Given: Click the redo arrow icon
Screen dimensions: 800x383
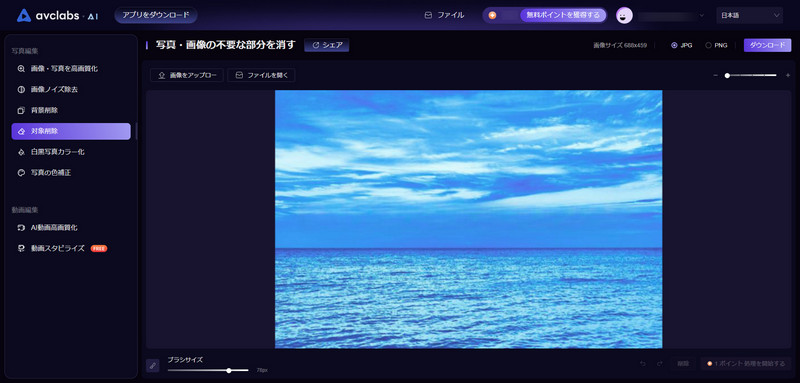Looking at the screenshot, I should point(659,364).
